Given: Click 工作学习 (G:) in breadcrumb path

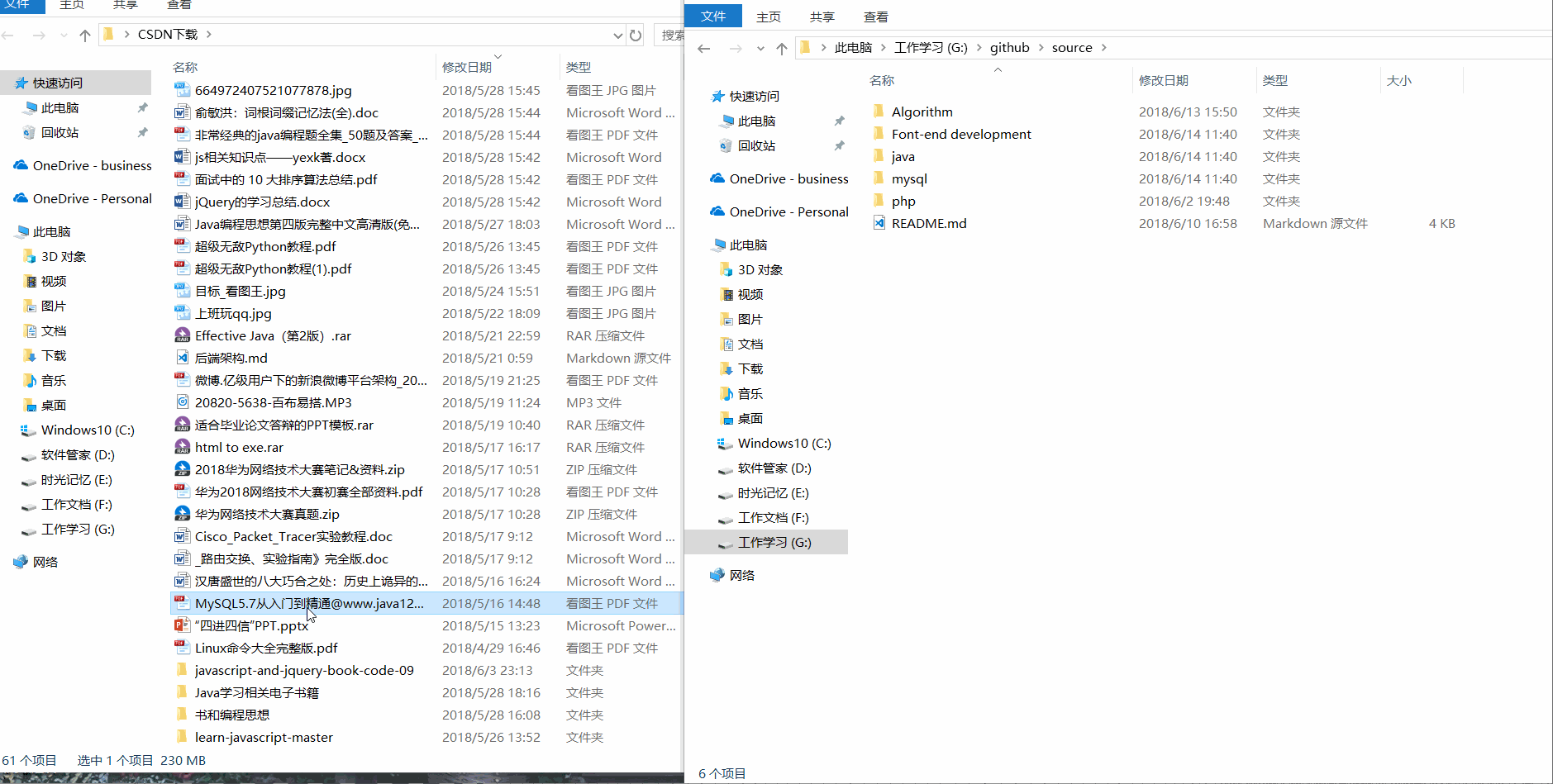Looking at the screenshot, I should (x=931, y=48).
